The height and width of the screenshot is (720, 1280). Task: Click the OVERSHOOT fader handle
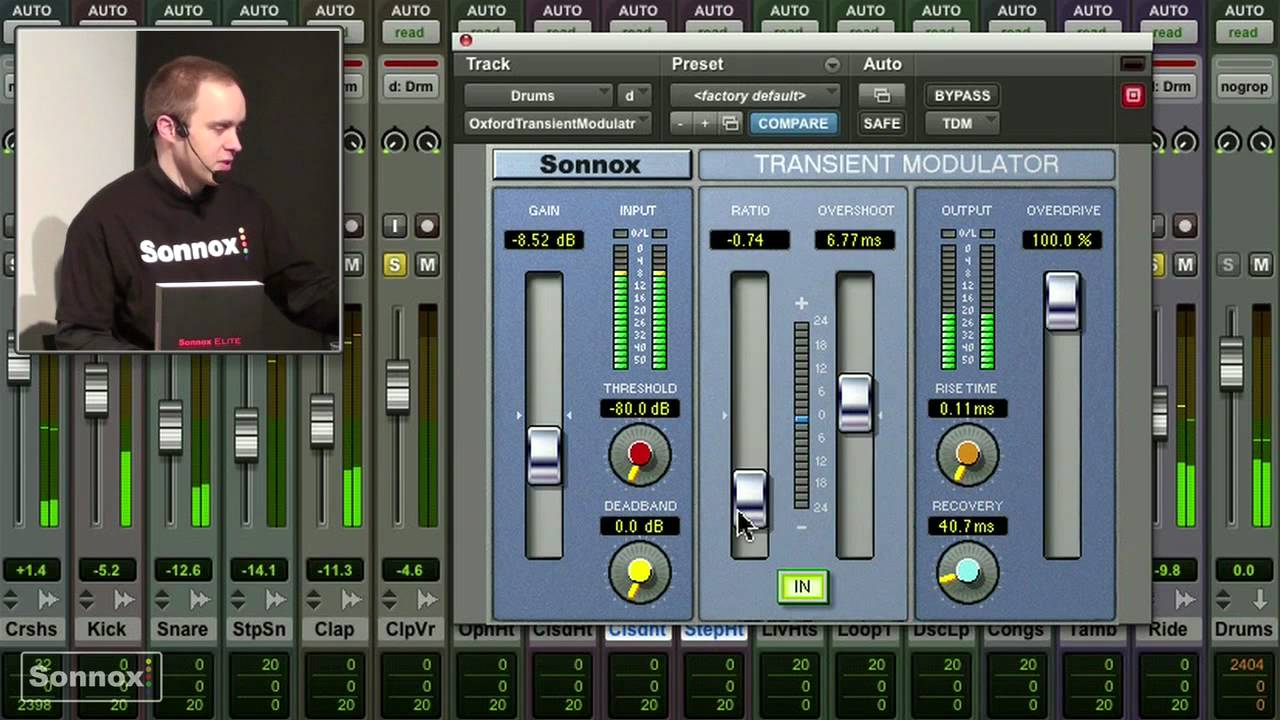856,403
